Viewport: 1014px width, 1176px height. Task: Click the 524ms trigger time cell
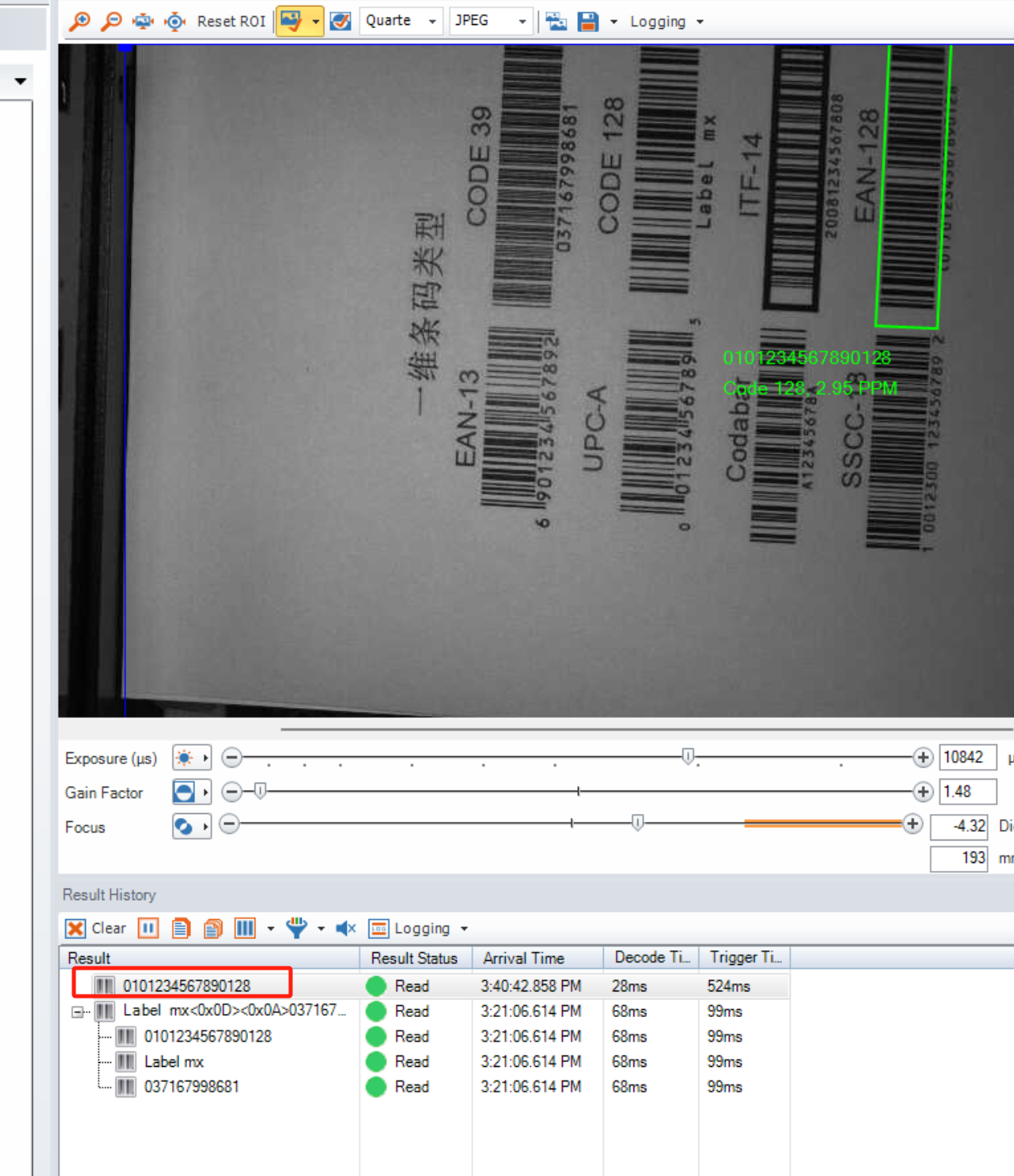pos(729,986)
